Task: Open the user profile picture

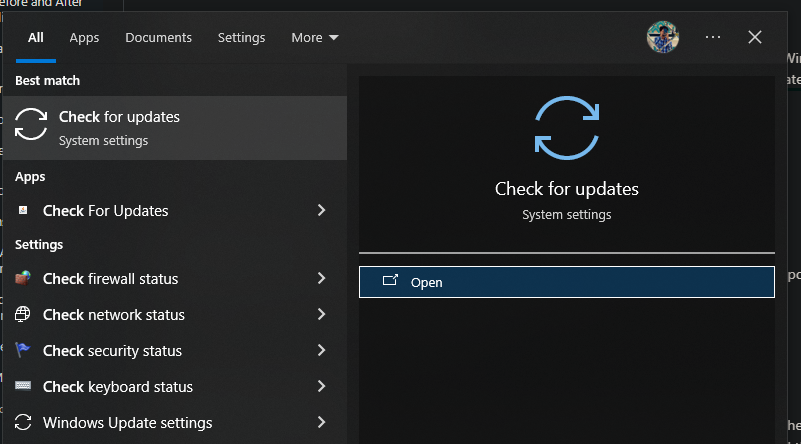Action: coord(663,38)
